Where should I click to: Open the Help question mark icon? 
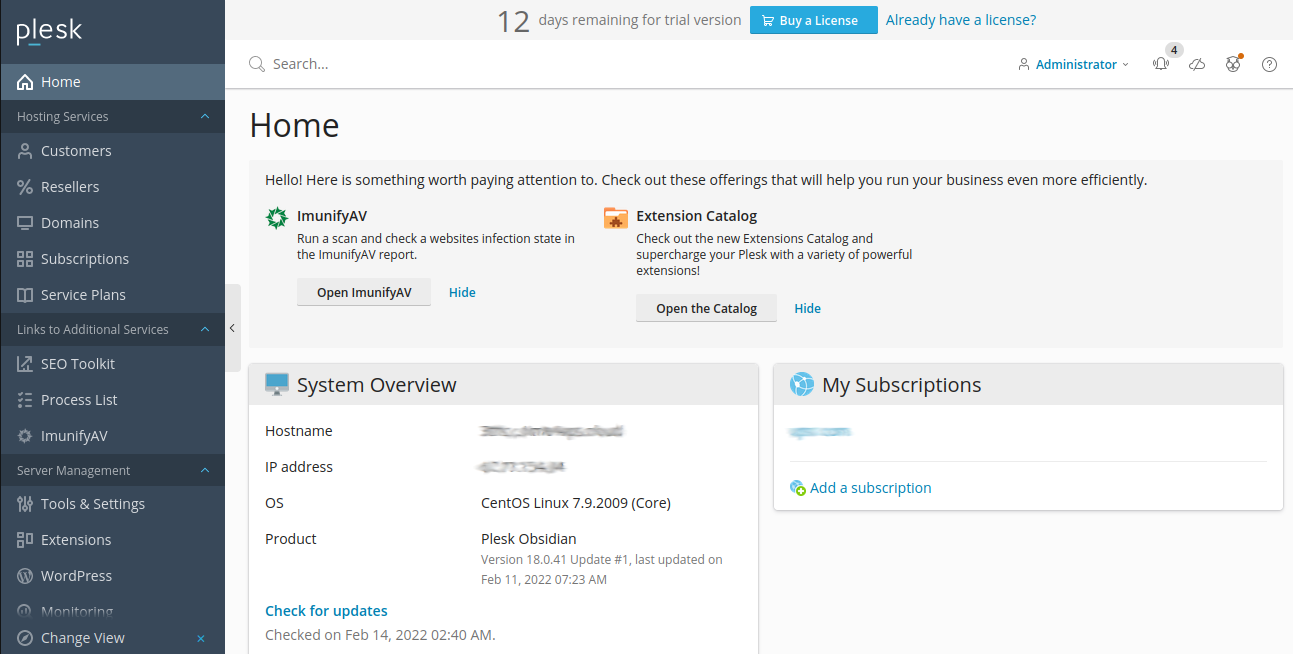coord(1268,64)
